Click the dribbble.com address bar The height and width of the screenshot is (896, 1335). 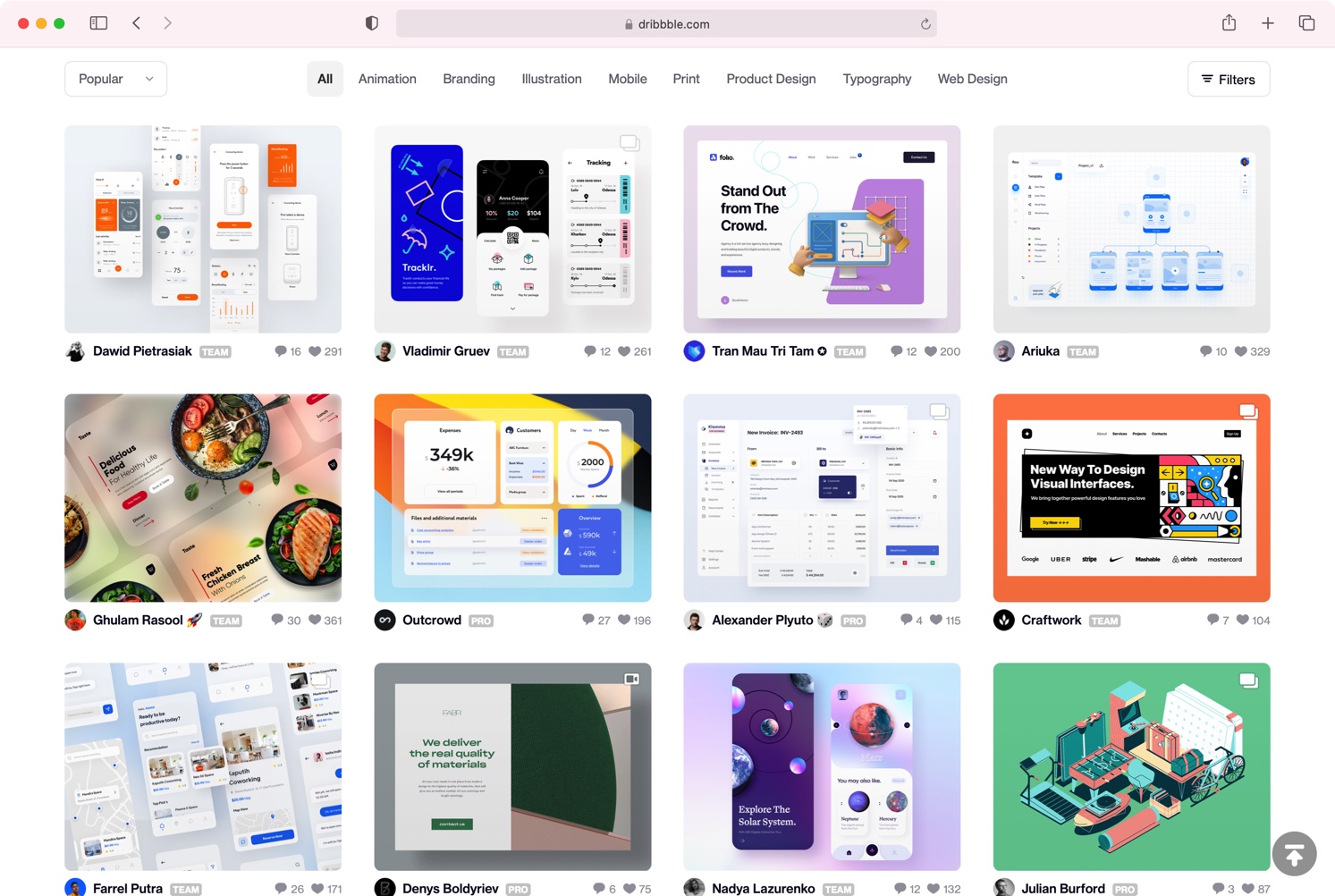pyautogui.click(x=666, y=24)
